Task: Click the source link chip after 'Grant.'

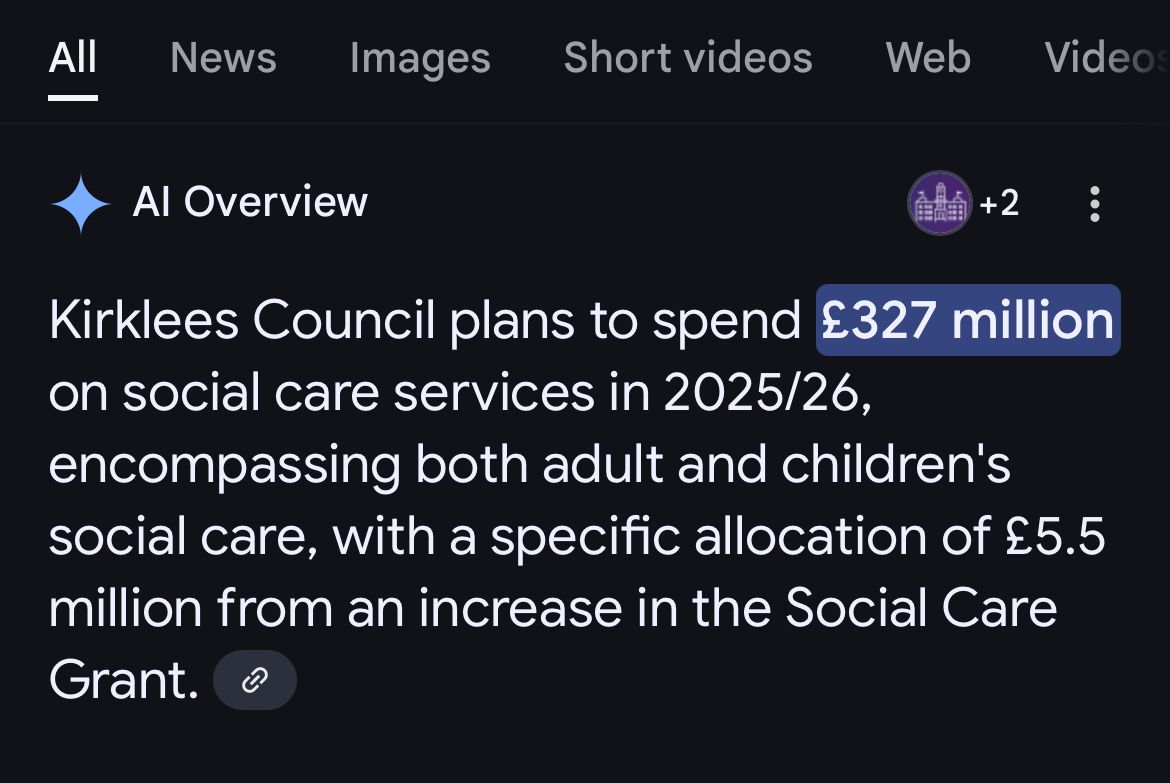Action: coord(255,680)
